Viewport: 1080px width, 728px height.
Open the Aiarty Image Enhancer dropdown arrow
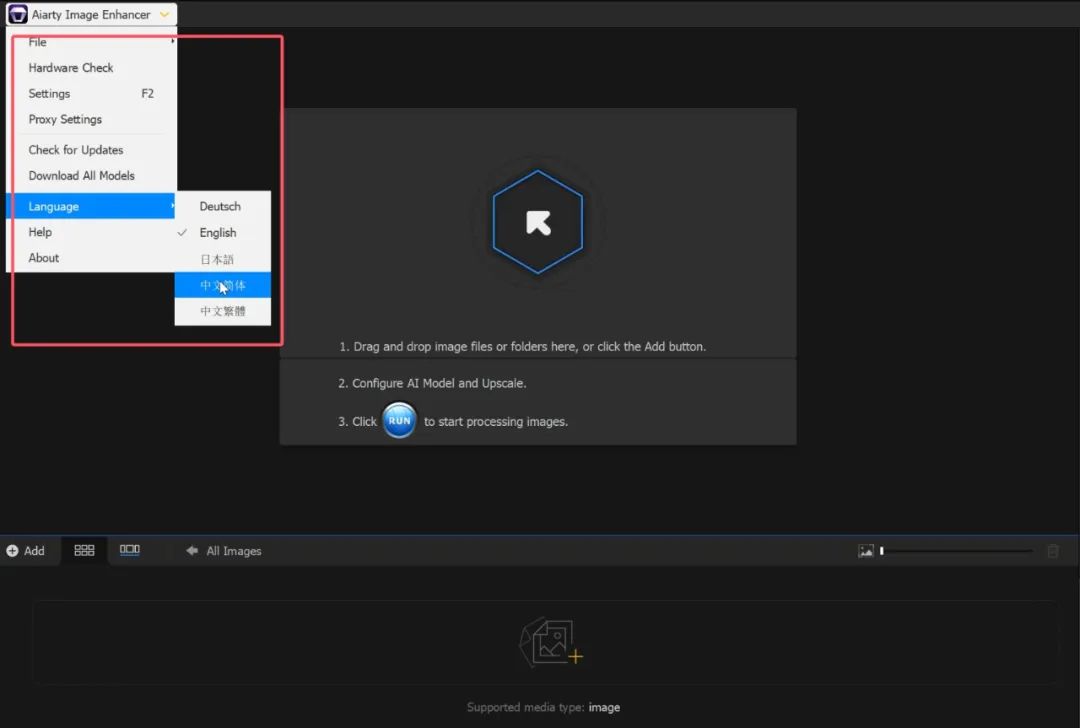click(x=164, y=14)
